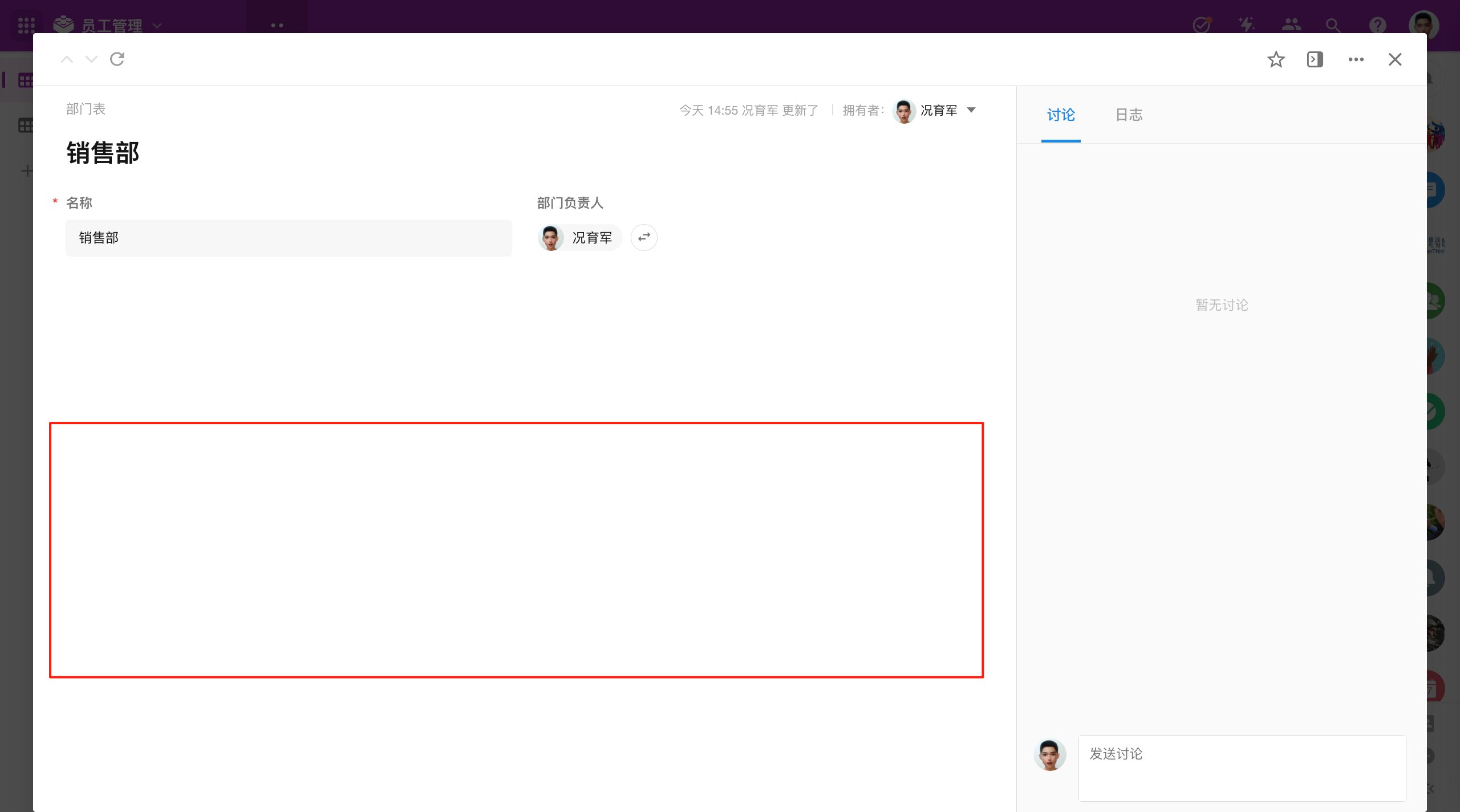Select the 讨论 tab
Viewport: 1460px width, 812px height.
(x=1061, y=115)
